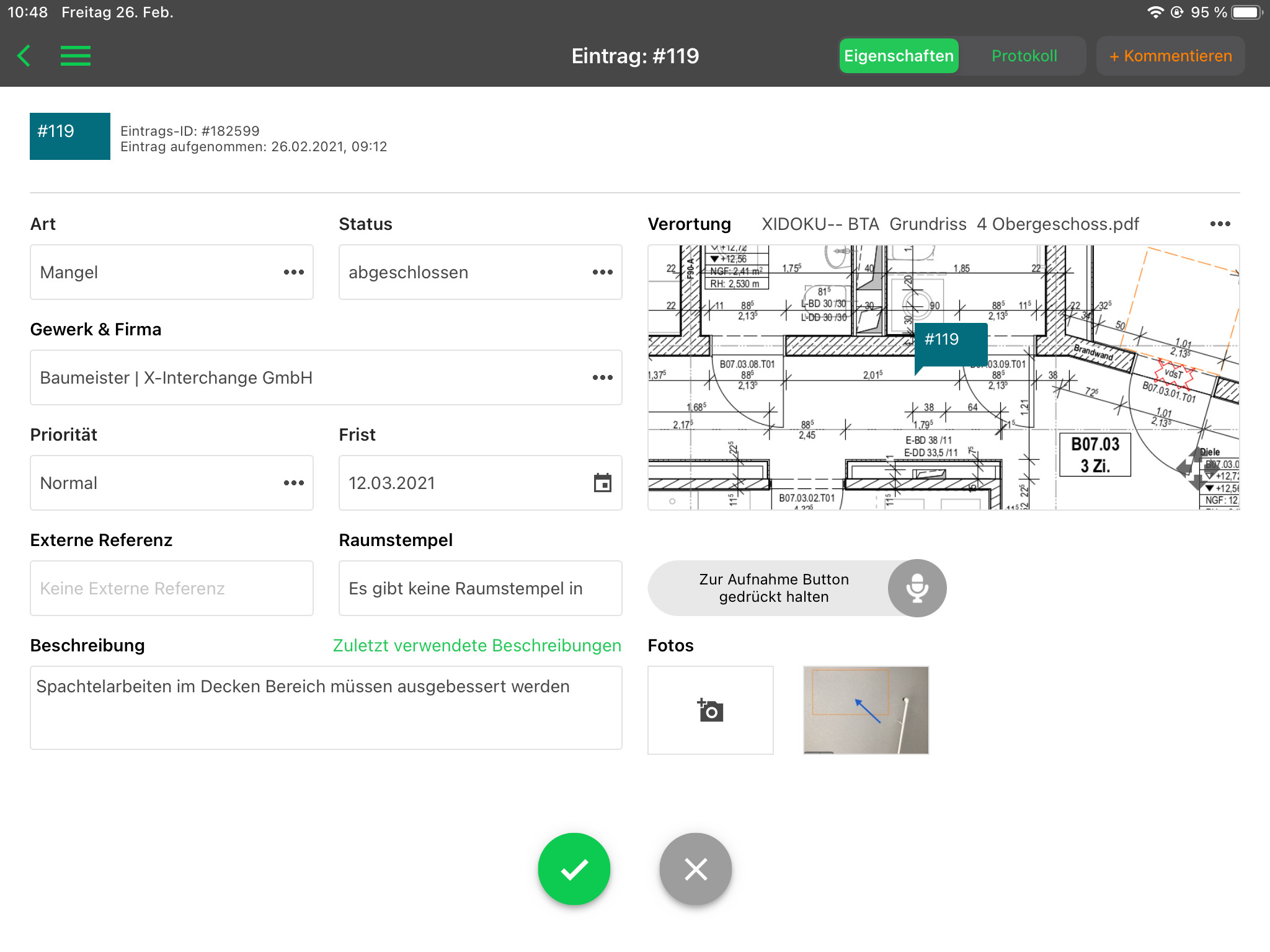1270x952 pixels.
Task: Open the Frist calendar picker icon
Action: pos(602,483)
